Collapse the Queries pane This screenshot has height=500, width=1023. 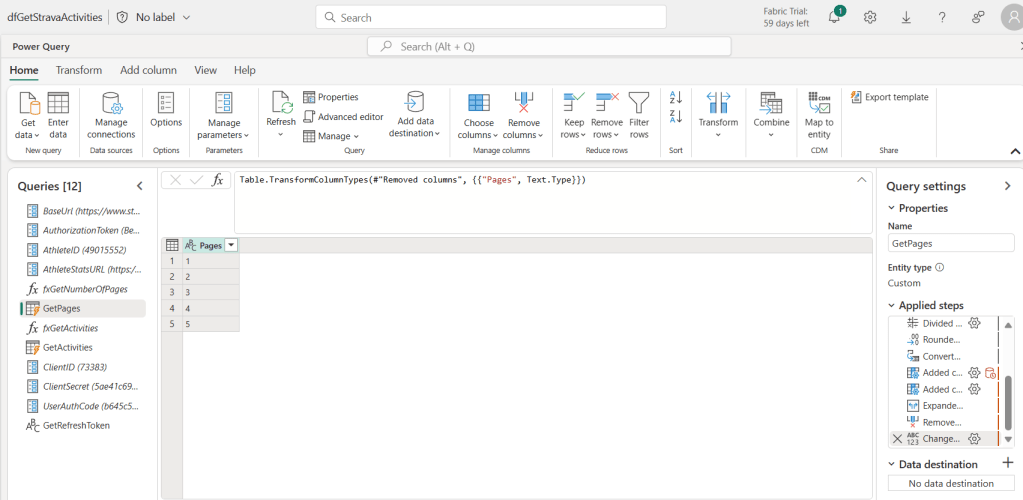[x=140, y=186]
